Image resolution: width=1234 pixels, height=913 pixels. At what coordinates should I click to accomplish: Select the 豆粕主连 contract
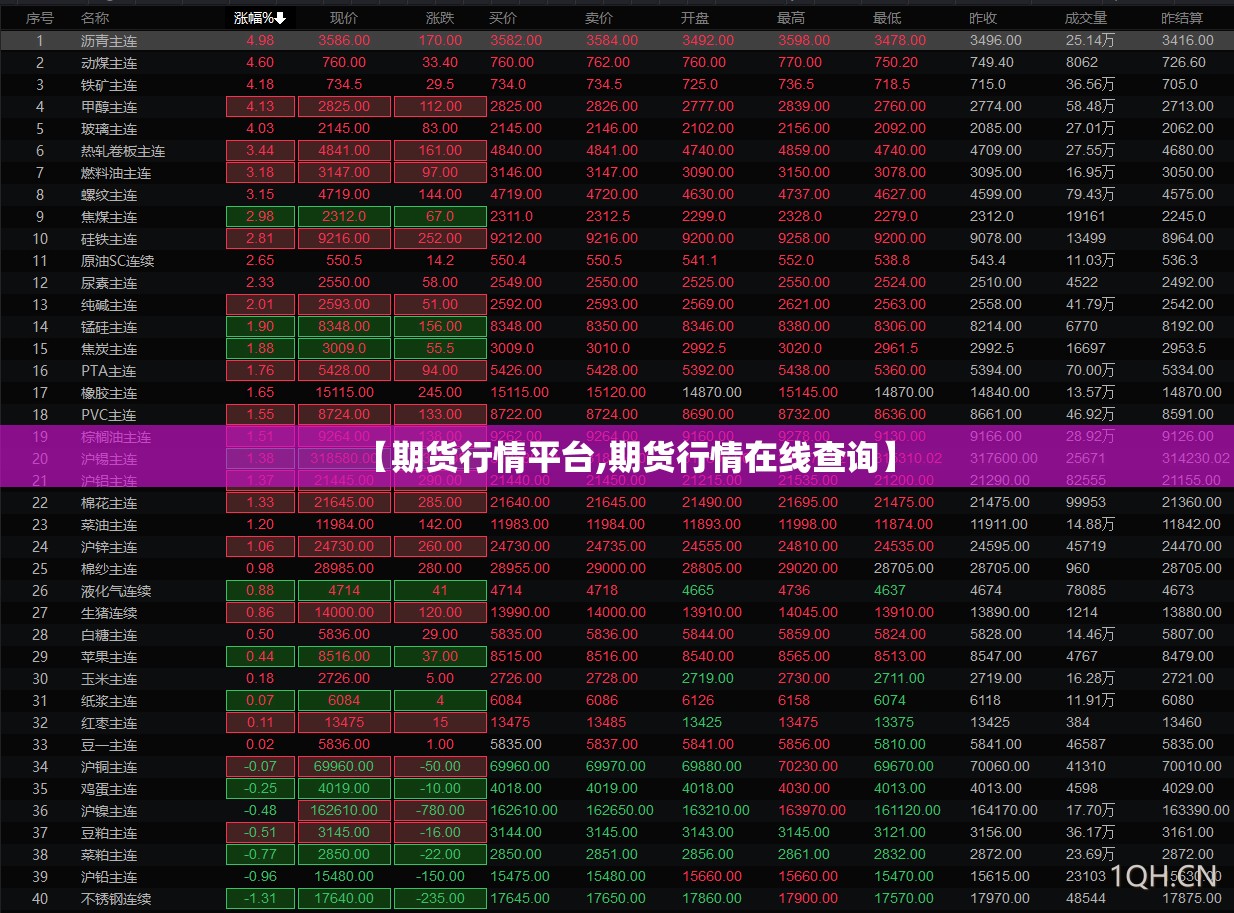[109, 833]
